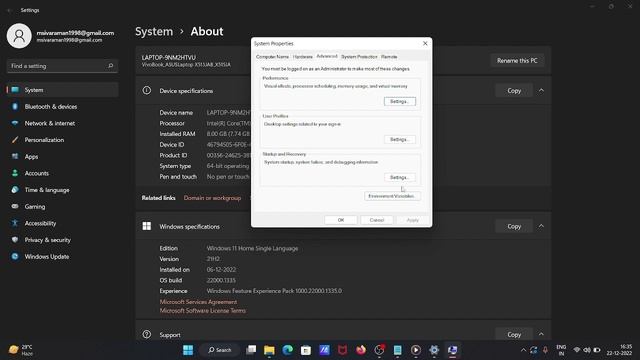The image size is (640, 360).
Task: Launch Microsoft Edge from the taskbar
Action: pyautogui.click(x=288, y=350)
